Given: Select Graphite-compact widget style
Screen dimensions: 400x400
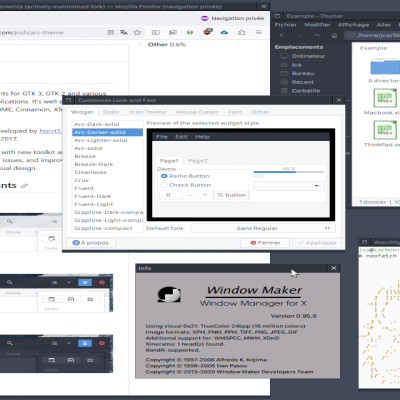Looking at the screenshot, I should (107, 228).
